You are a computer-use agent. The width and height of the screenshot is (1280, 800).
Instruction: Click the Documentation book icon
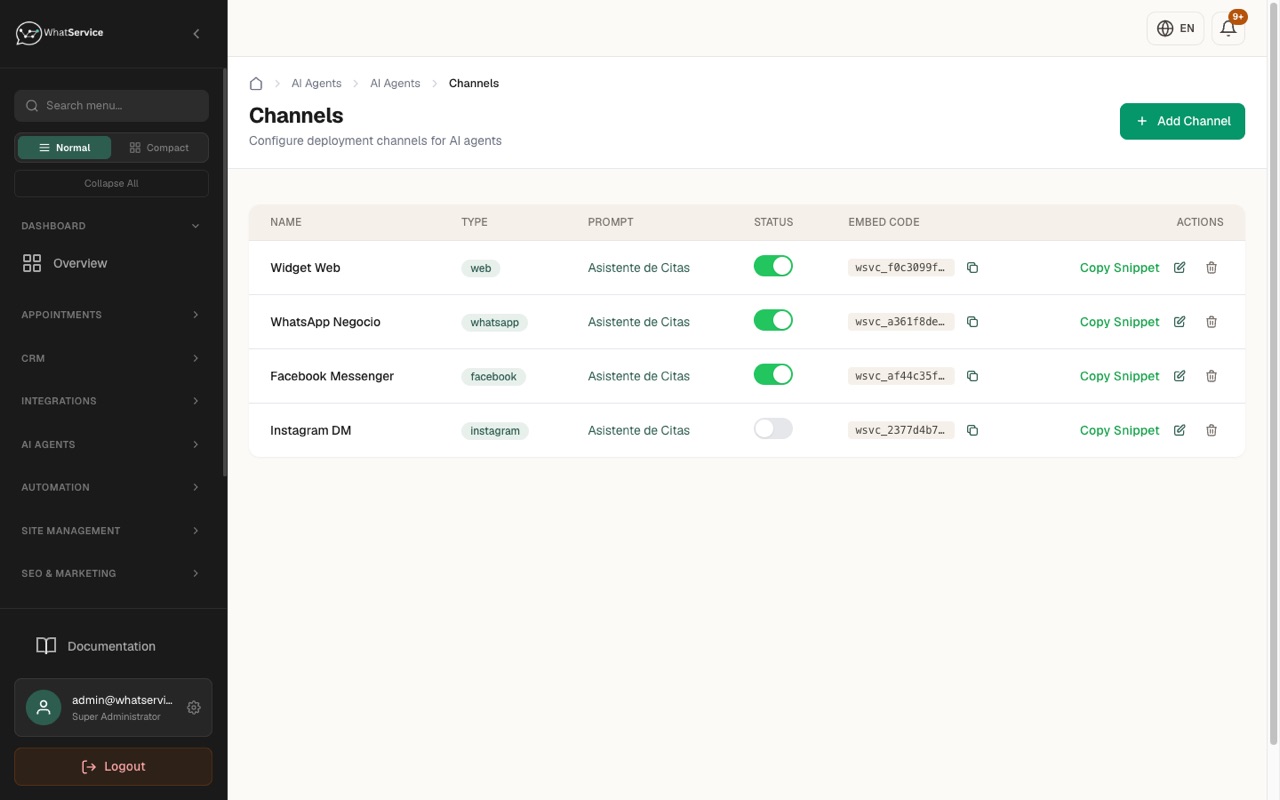click(x=46, y=646)
